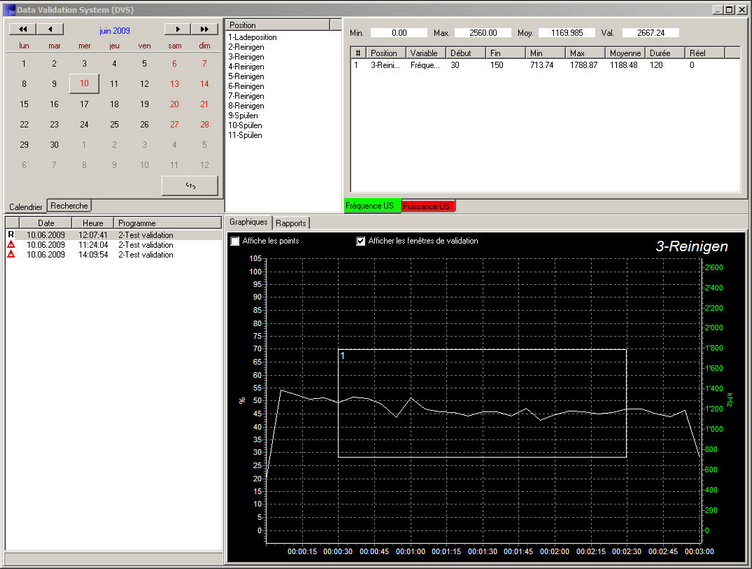
Task: Select 7-Reinigen in the position list
Action: point(246,96)
